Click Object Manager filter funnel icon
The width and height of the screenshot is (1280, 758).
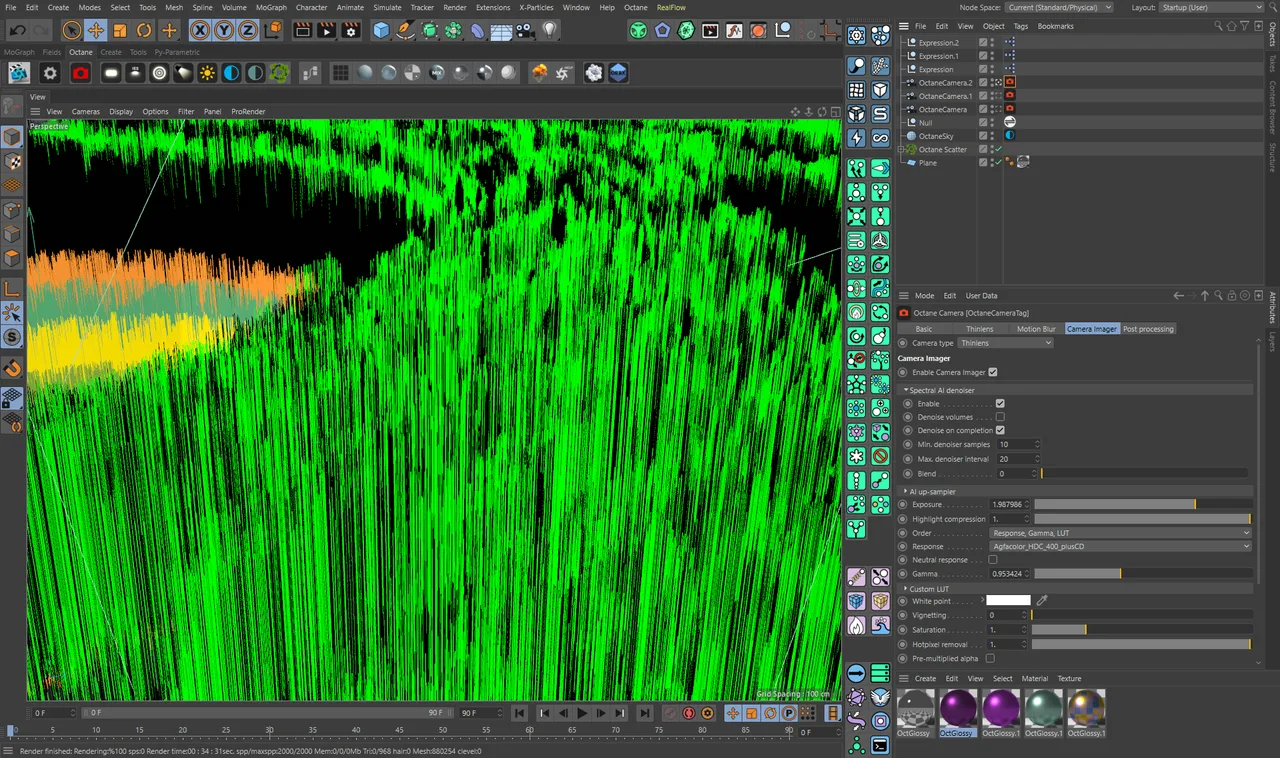[x=1243, y=26]
